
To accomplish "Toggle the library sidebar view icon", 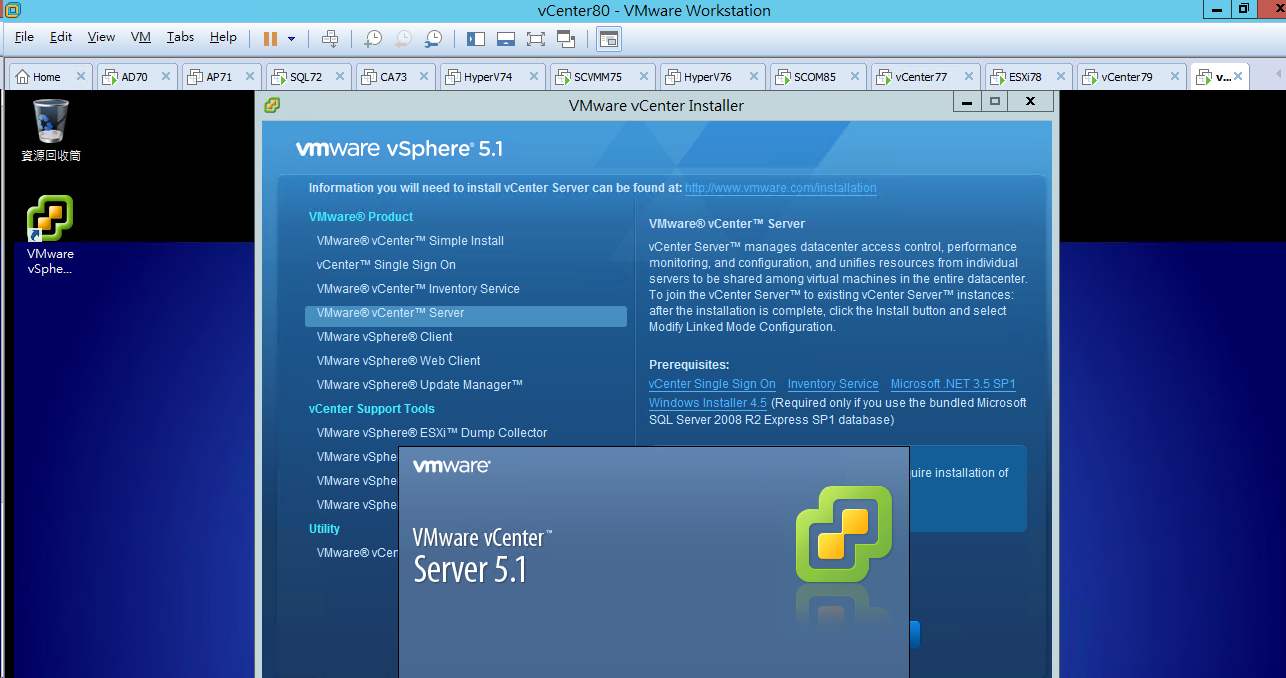I will tap(476, 38).
